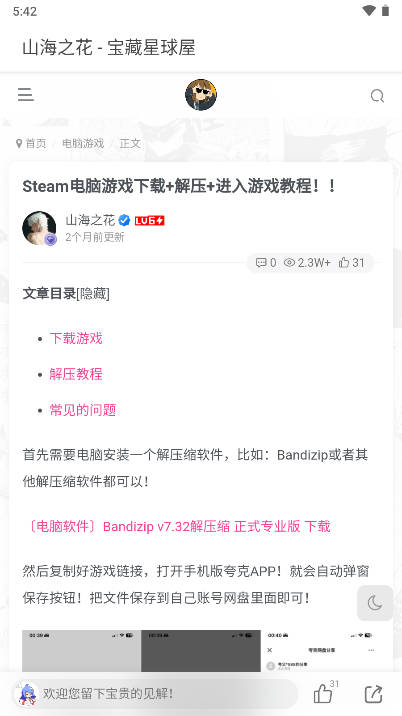
Task: Open the hamburger menu icon
Action: tap(26, 95)
